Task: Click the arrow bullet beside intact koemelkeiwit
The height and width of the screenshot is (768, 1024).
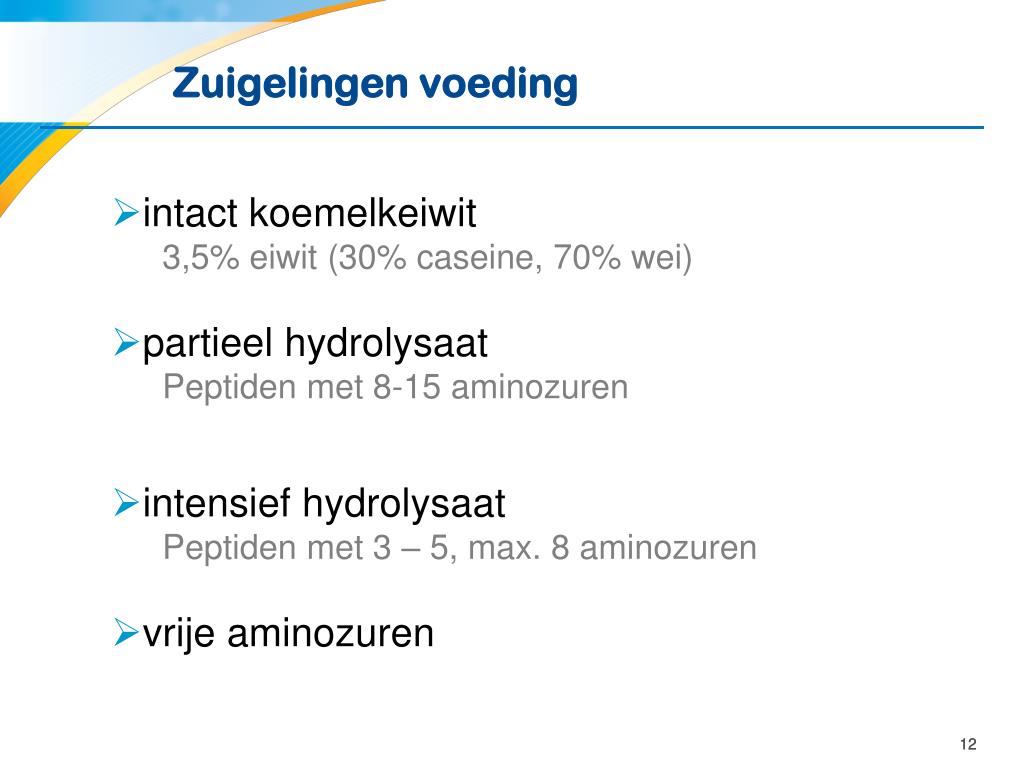Action: (x=126, y=212)
